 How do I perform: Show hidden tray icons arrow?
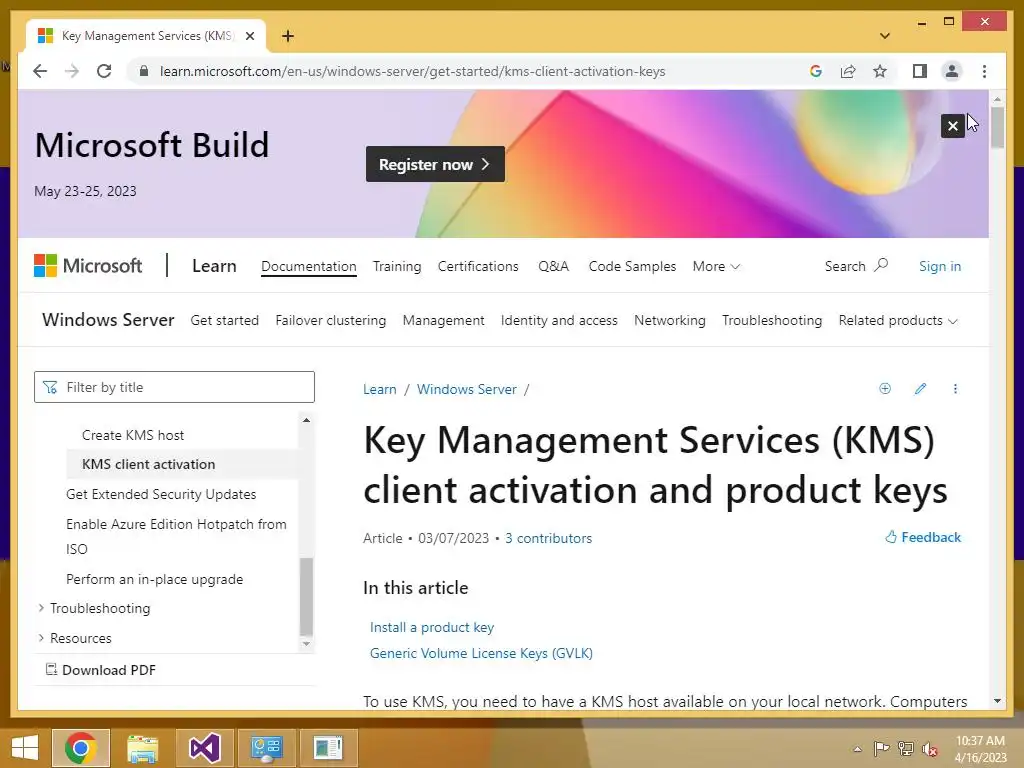(857, 749)
